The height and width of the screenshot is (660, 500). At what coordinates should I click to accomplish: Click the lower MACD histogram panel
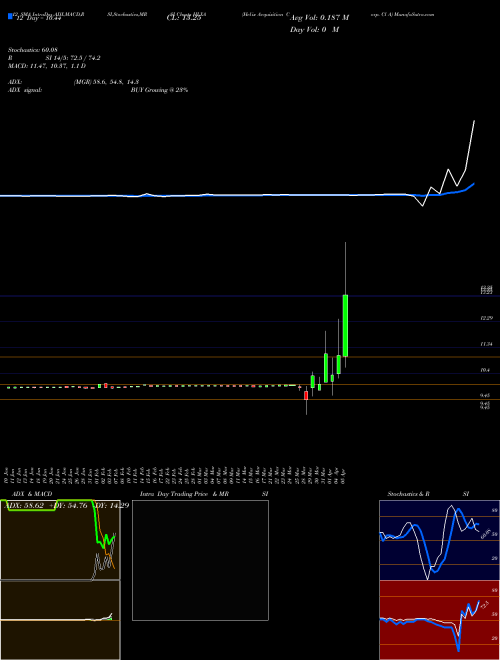tap(60, 620)
